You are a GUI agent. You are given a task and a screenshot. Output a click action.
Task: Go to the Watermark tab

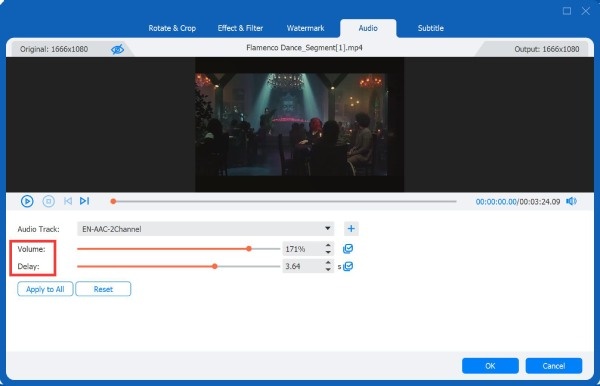point(305,28)
